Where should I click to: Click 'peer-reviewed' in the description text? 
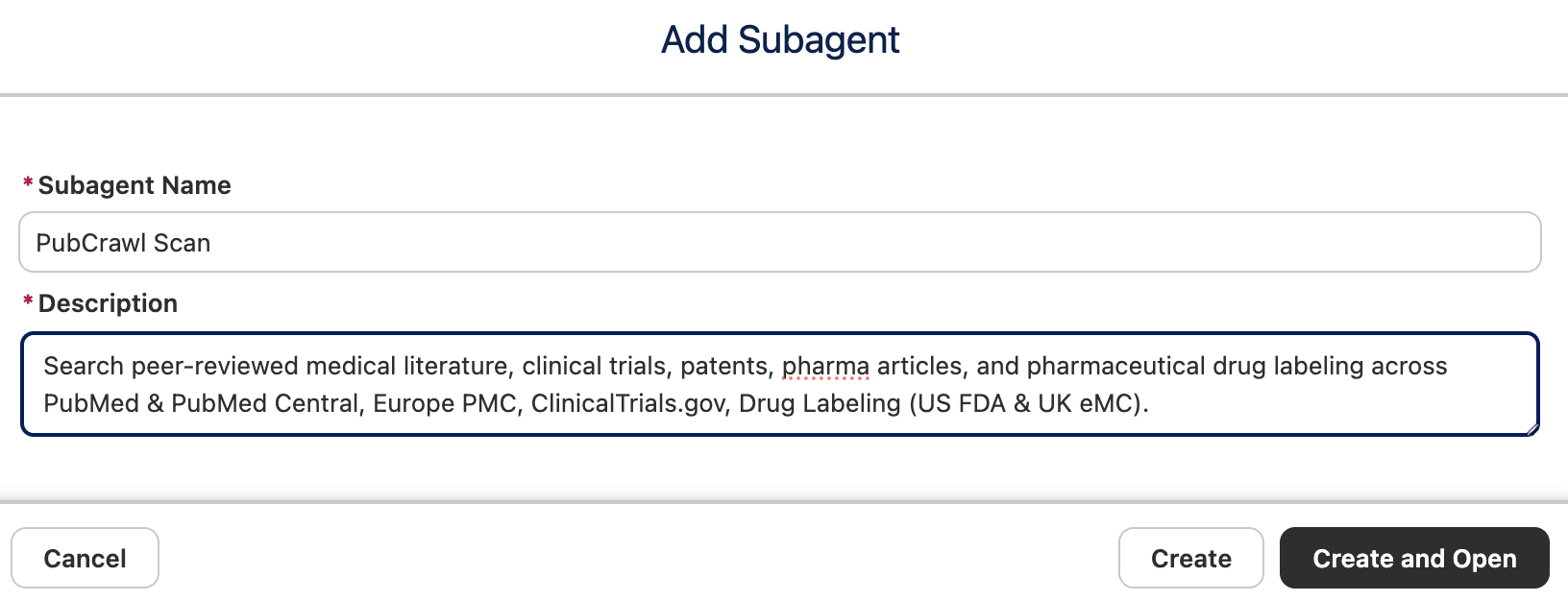215,366
